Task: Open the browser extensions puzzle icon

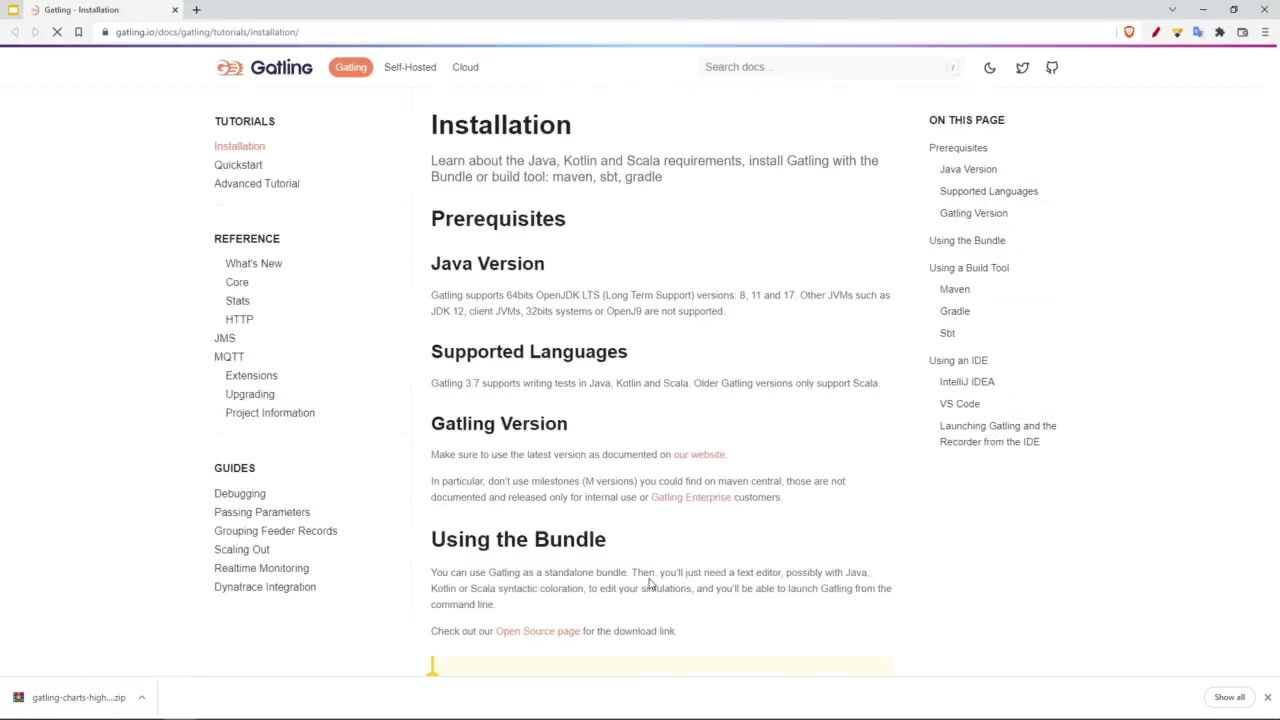Action: [1220, 32]
